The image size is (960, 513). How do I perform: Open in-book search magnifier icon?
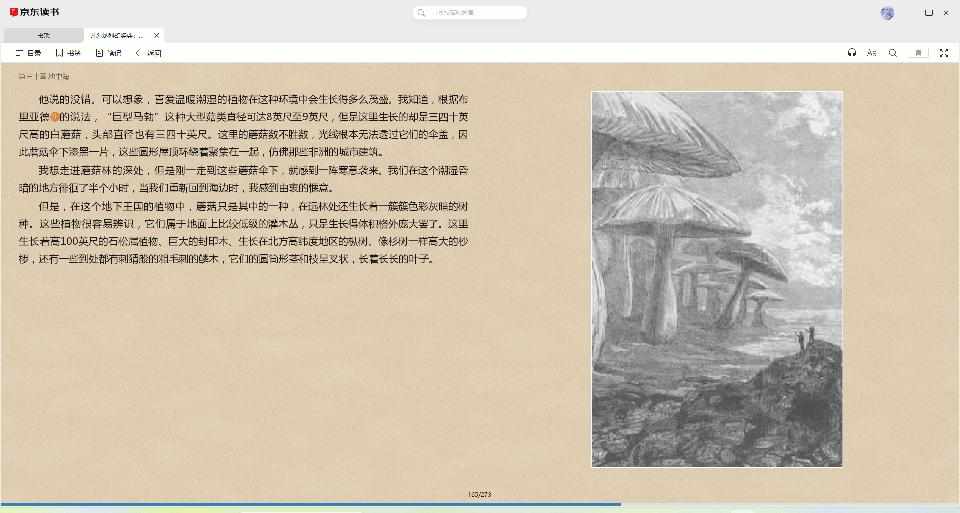pos(893,53)
